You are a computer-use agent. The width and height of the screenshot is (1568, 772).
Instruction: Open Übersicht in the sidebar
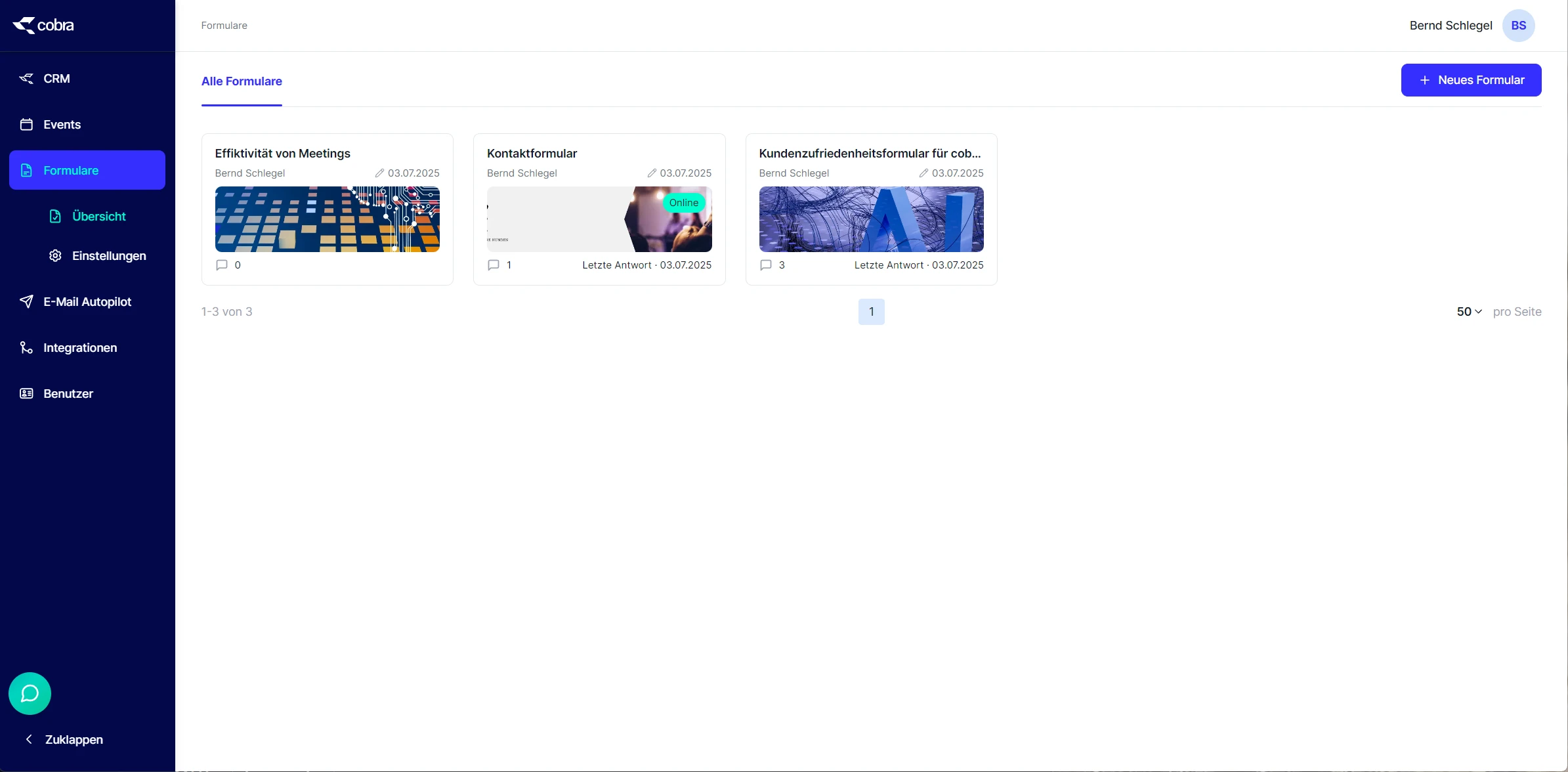(x=98, y=217)
